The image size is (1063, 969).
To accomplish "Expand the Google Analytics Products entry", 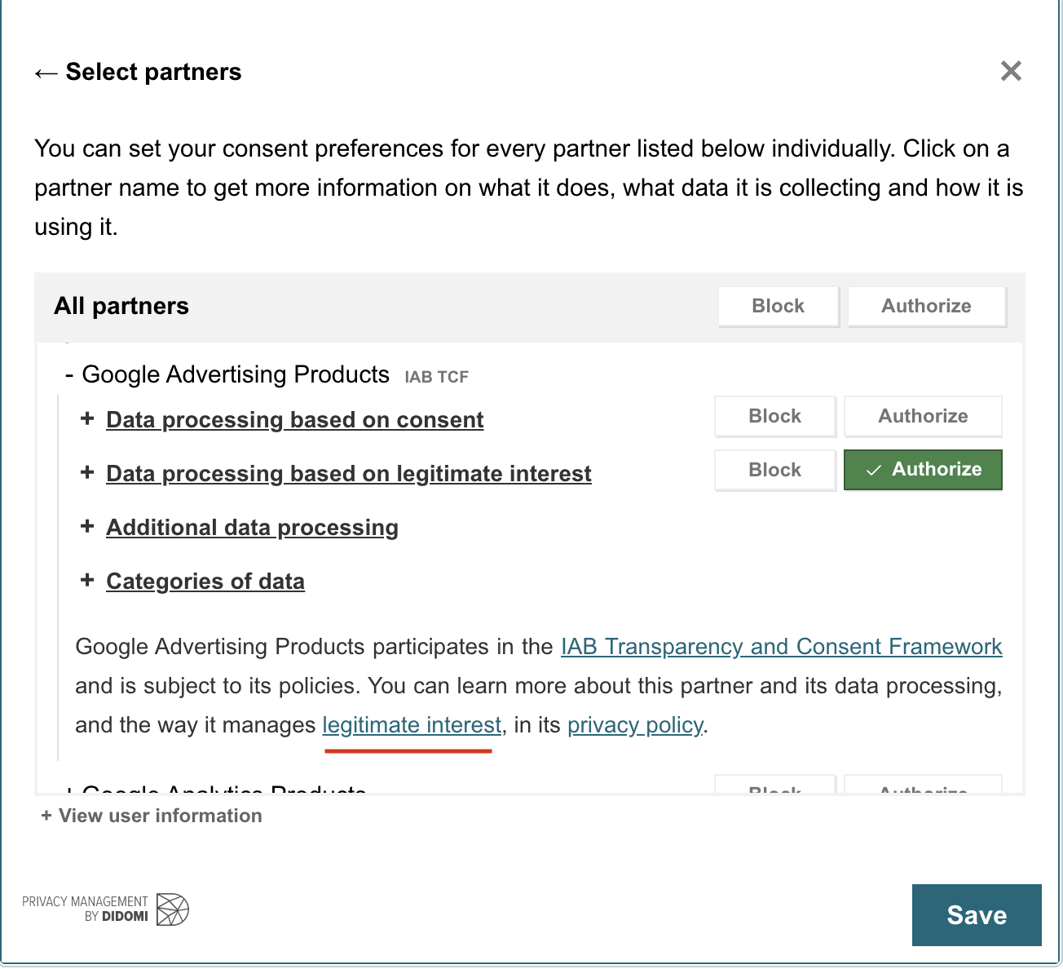I will (70, 790).
